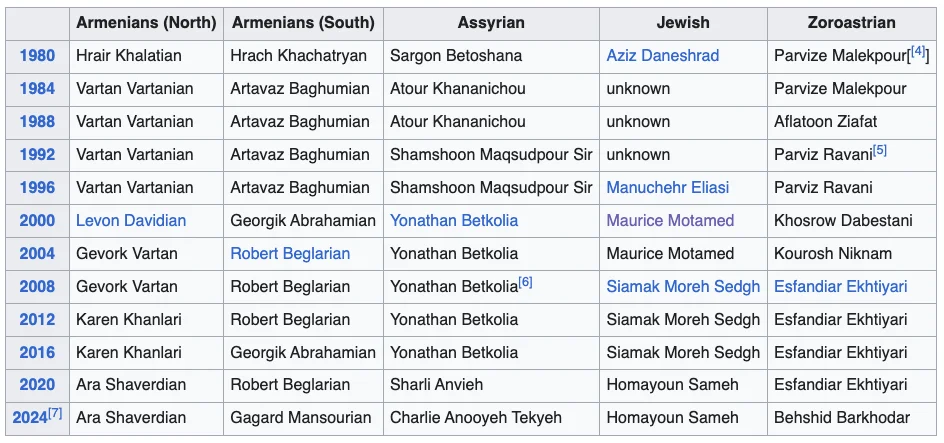Image resolution: width=944 pixels, height=443 pixels.
Task: Click footnote [6] next to Yonathan Betkolia
Action: tap(525, 283)
